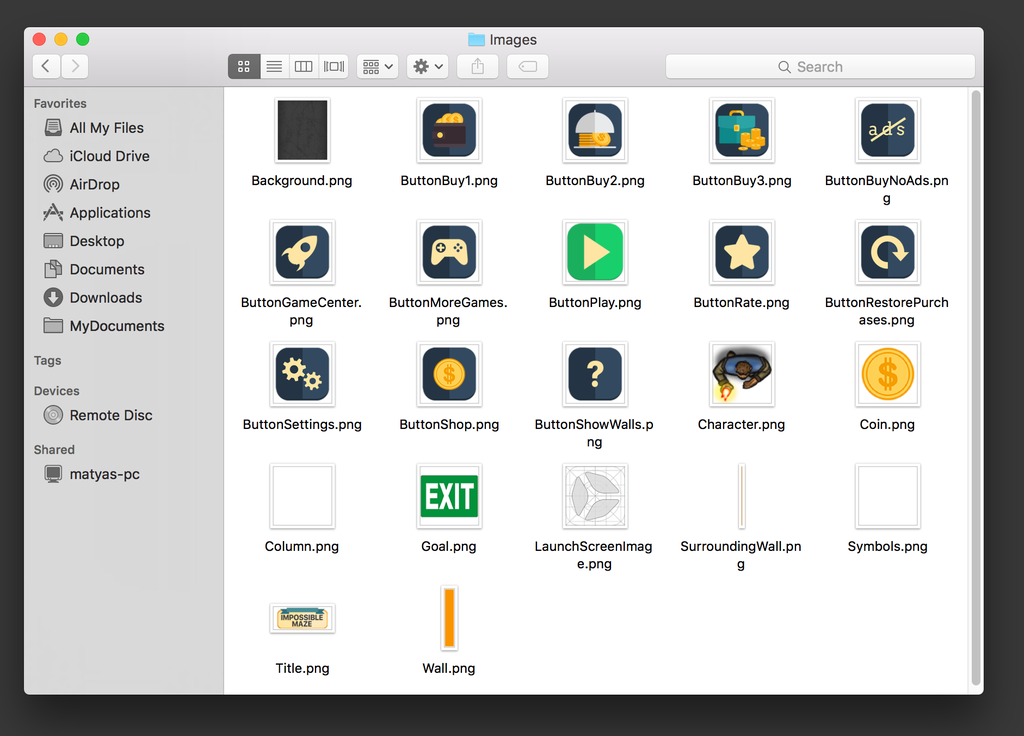
Task: Select the ButtonPlay.png green play icon
Action: point(595,252)
